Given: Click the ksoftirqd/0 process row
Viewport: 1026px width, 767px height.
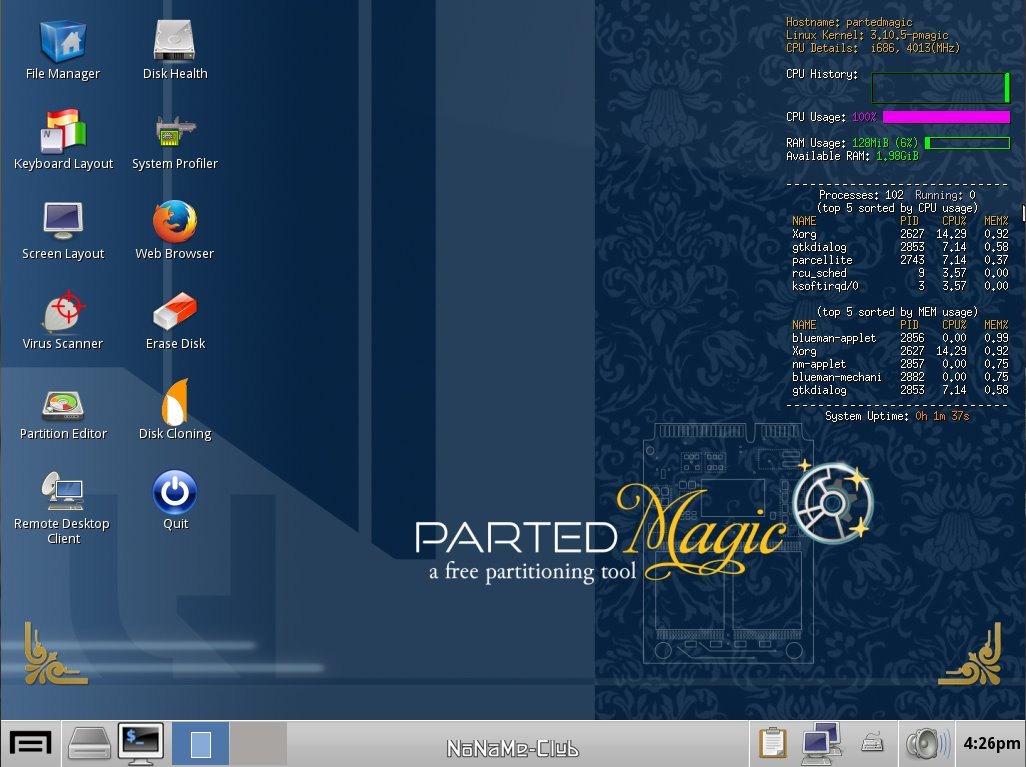Looking at the screenshot, I should click(900, 287).
